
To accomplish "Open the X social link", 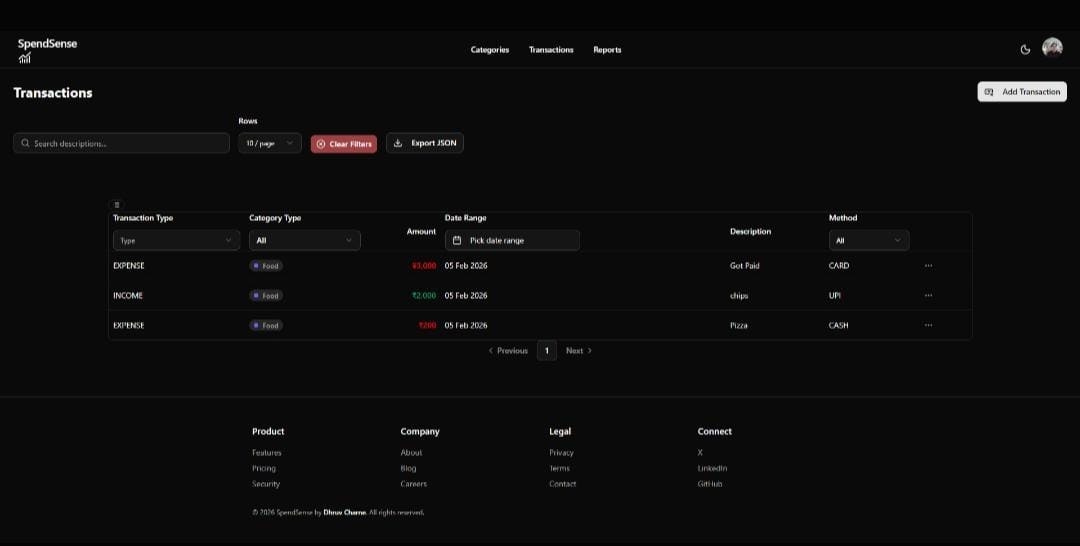I will pyautogui.click(x=700, y=452).
